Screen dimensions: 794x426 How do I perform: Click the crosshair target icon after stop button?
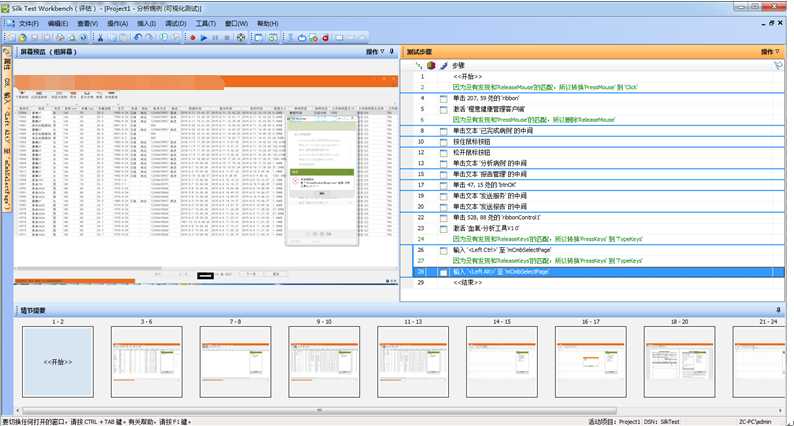(x=241, y=37)
